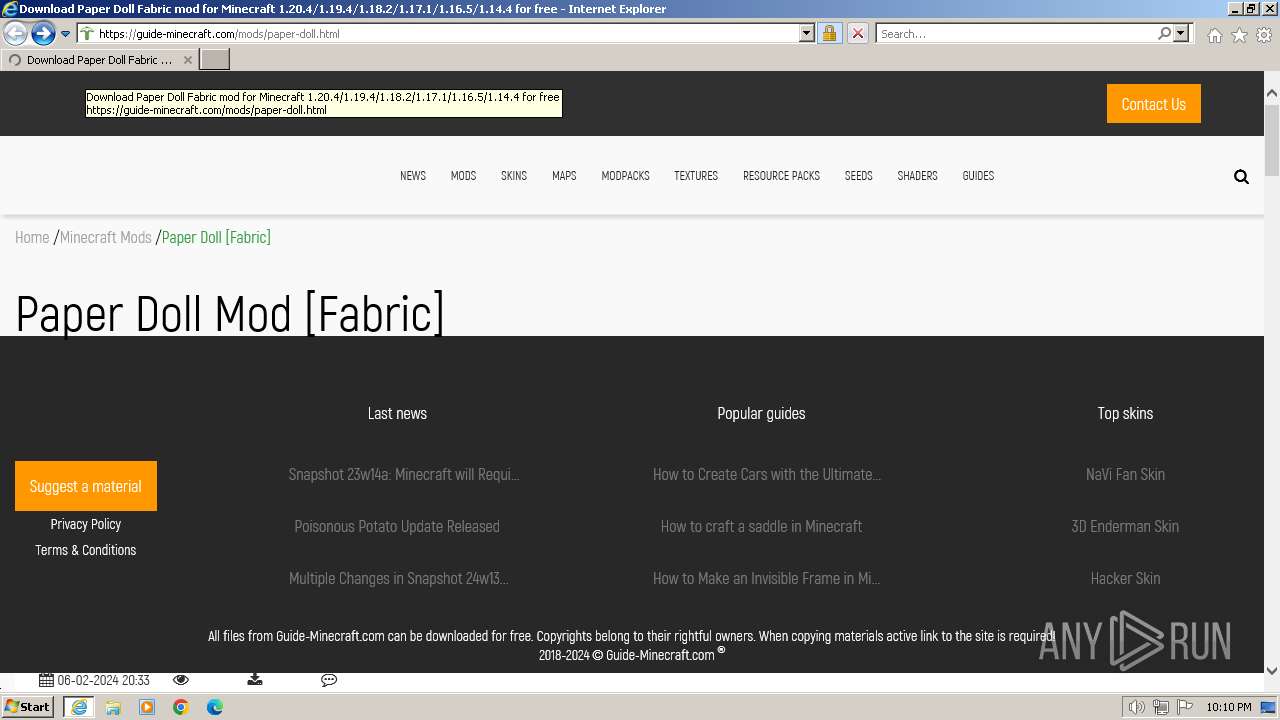Click the security lock icon in address bar
This screenshot has width=1280, height=720.
click(829, 33)
